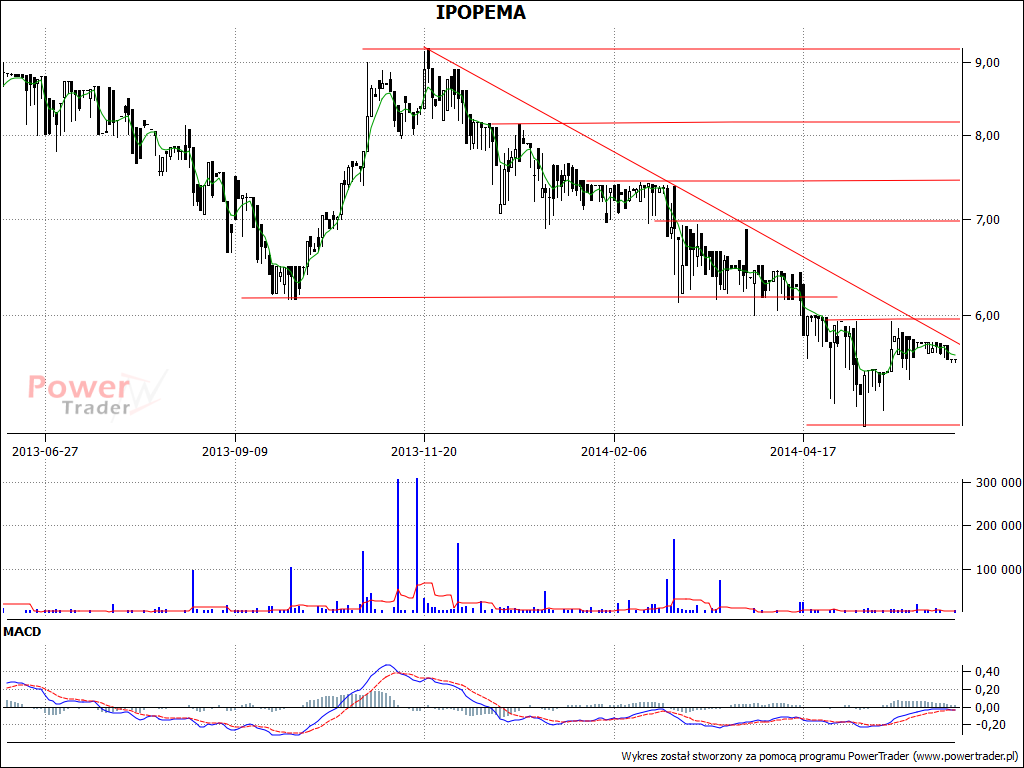Select the 9,00 price axis label
Viewport: 1024px width, 768px height.
click(x=987, y=63)
